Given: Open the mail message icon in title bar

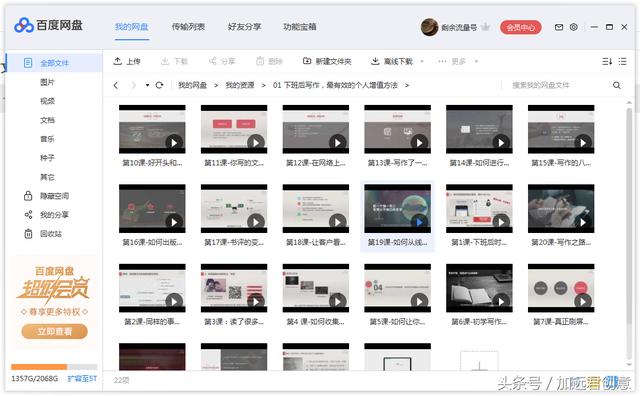Looking at the screenshot, I should click(x=559, y=27).
